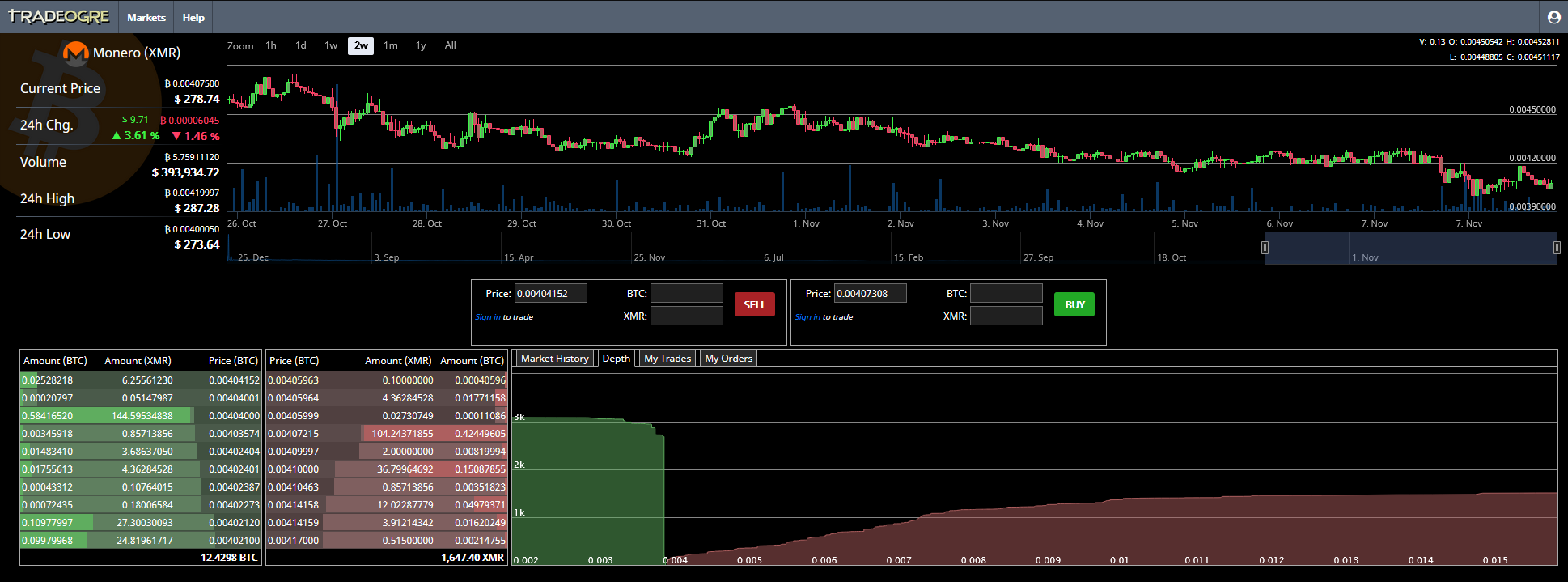Set chart zoom to 1w
Screen dimensions: 1568x582
click(331, 46)
